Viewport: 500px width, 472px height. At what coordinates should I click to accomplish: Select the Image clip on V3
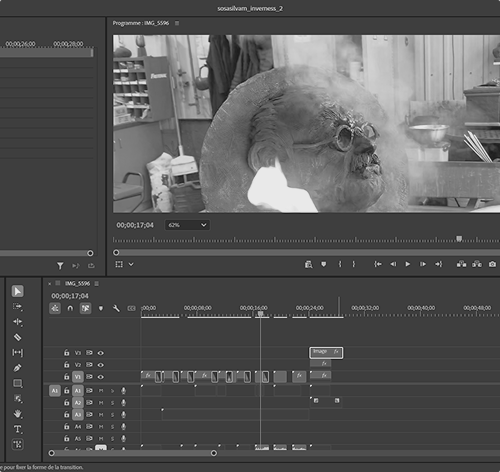tap(326, 353)
